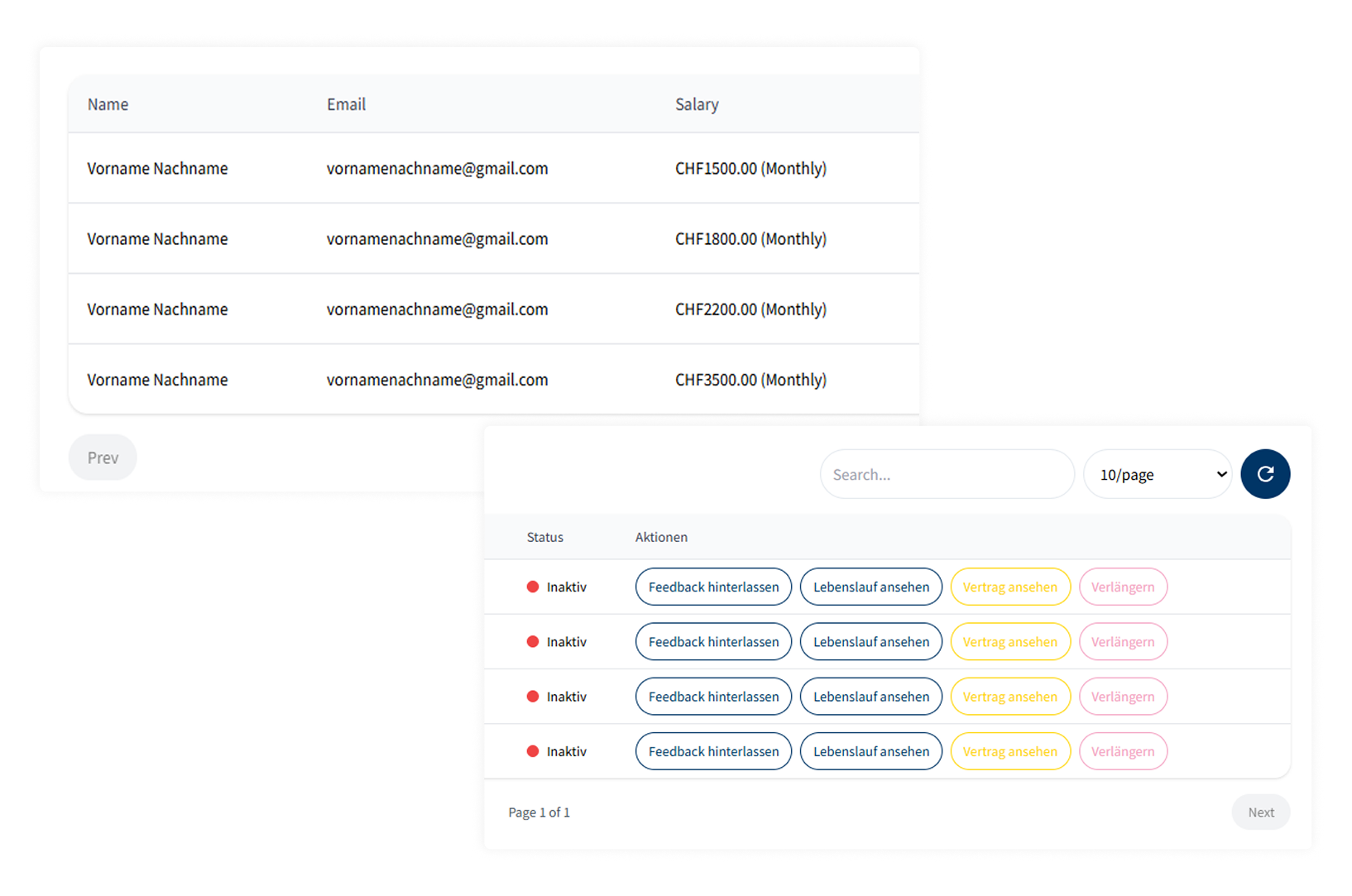Click the Email column header

pos(346,104)
